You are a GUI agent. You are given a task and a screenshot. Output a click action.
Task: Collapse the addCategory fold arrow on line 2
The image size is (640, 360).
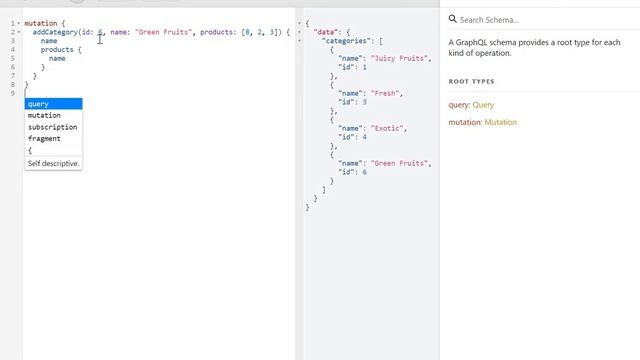click(x=19, y=32)
